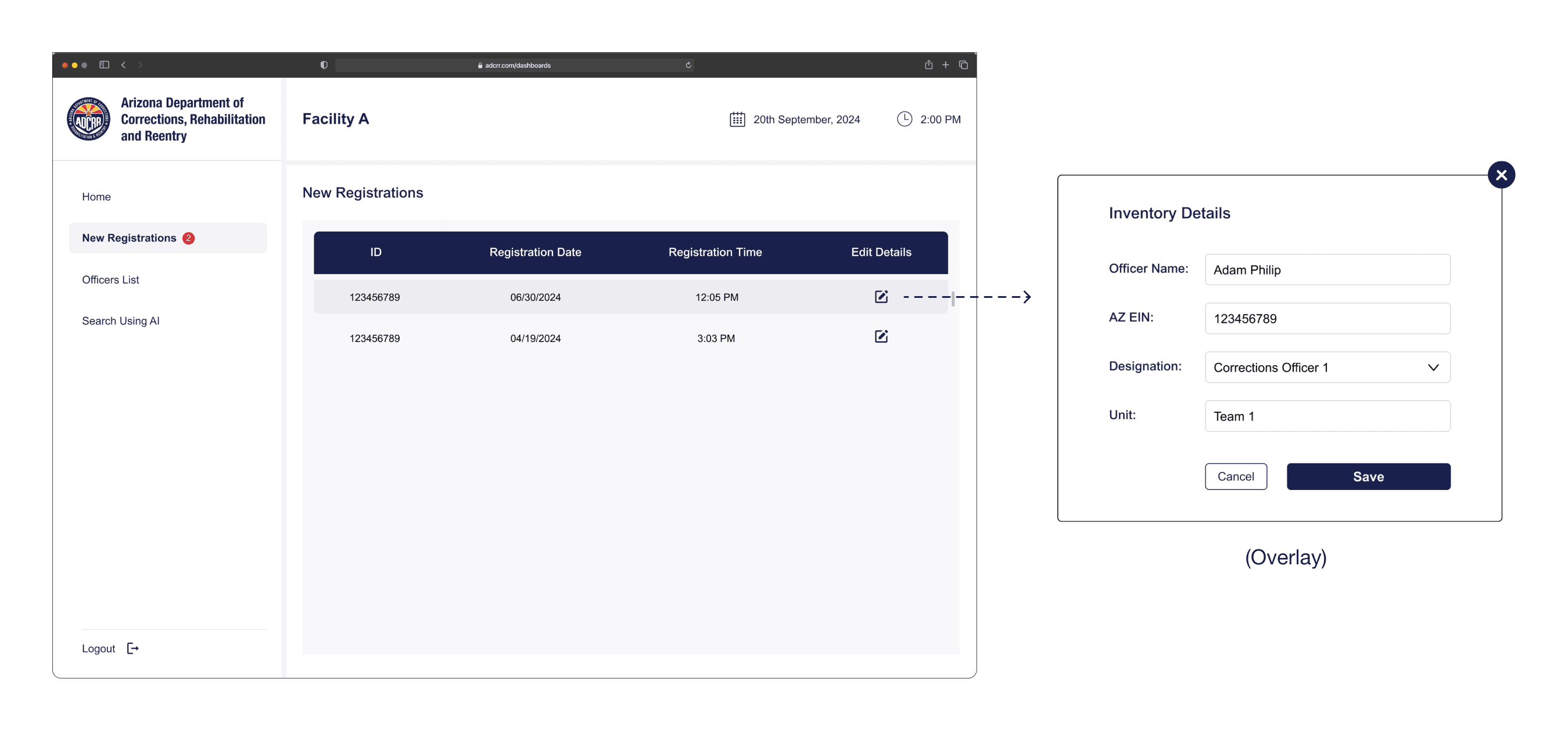Click the logout icon in sidebar

click(x=132, y=649)
